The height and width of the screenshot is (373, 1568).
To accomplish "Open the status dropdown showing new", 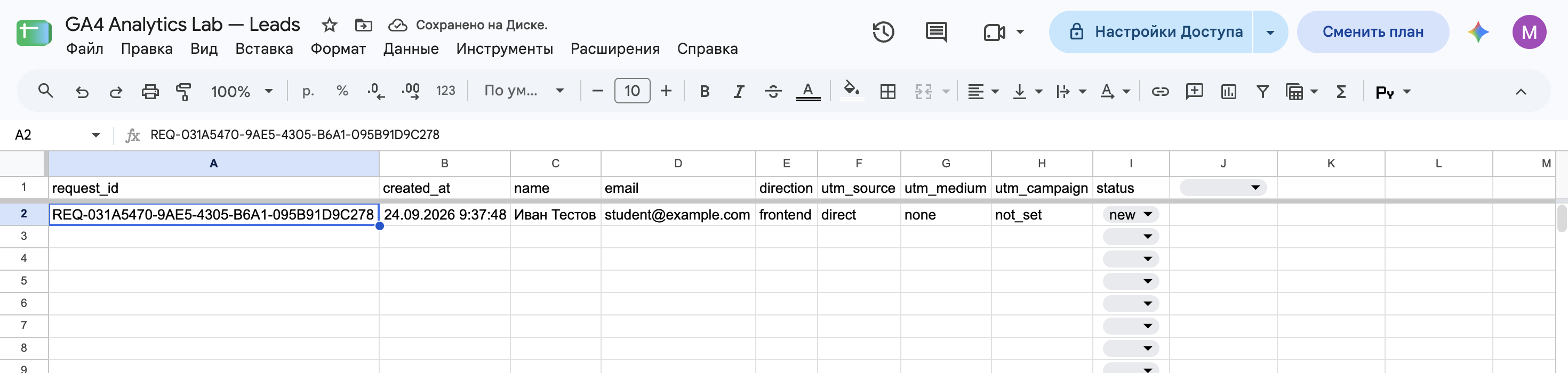I will point(1130,214).
